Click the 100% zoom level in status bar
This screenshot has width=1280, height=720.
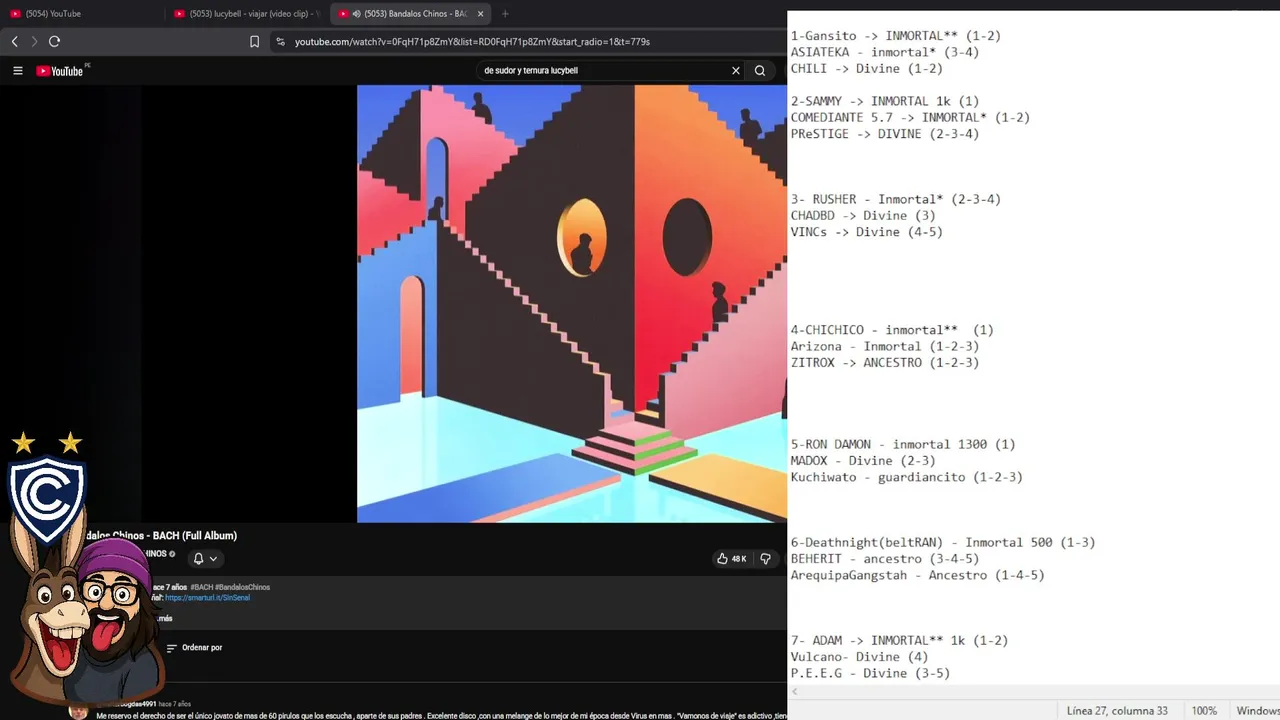pos(1204,711)
